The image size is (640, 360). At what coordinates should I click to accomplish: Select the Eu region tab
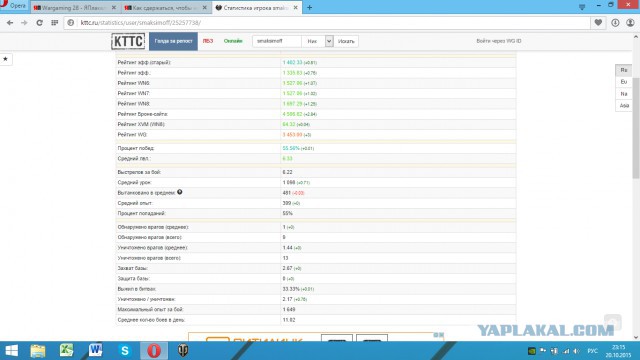(624, 82)
